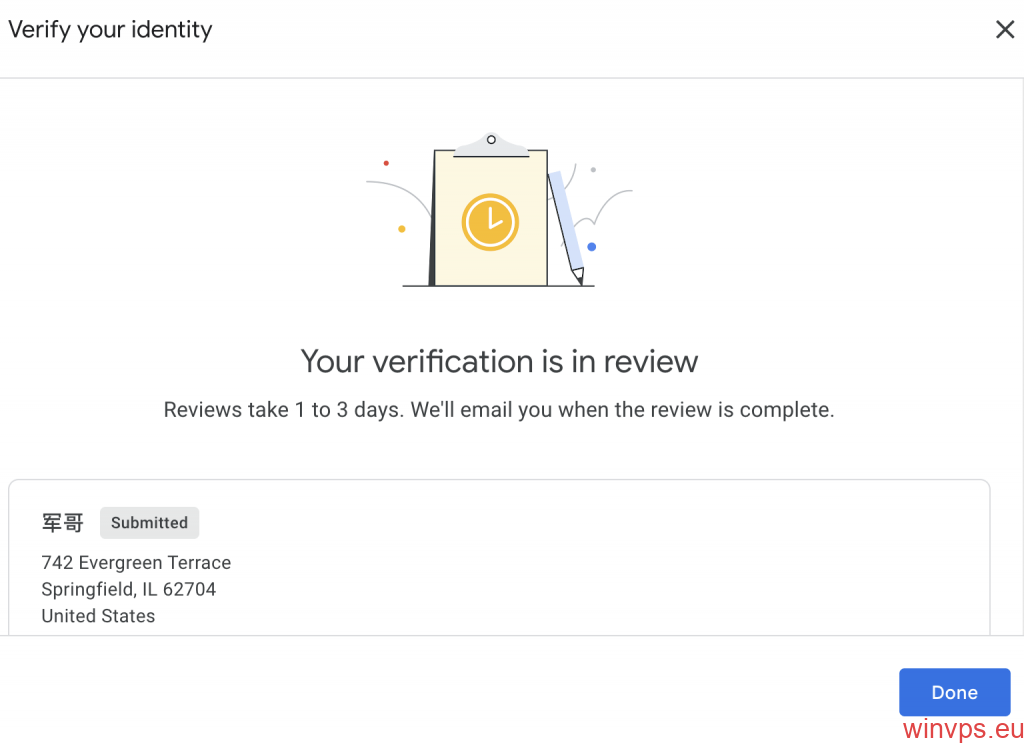Click the yellow clock icon on clipboard
This screenshot has height=743, width=1024.
(x=490, y=222)
